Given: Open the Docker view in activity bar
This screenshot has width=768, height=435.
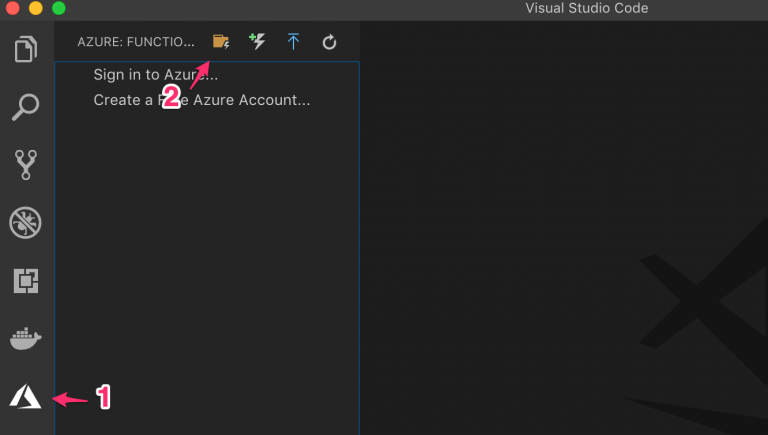Looking at the screenshot, I should pyautogui.click(x=25, y=338).
